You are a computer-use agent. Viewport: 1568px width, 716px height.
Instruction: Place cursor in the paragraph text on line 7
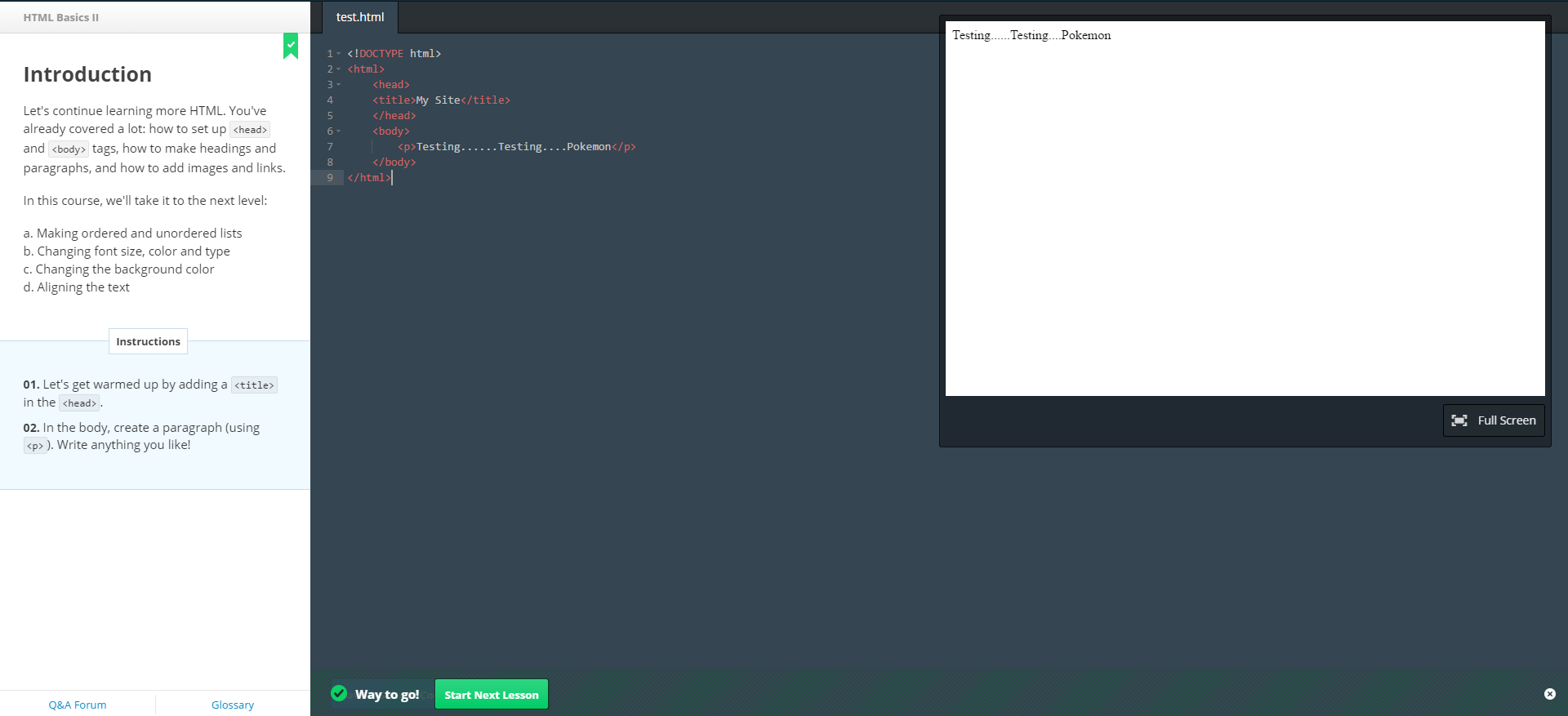click(513, 147)
